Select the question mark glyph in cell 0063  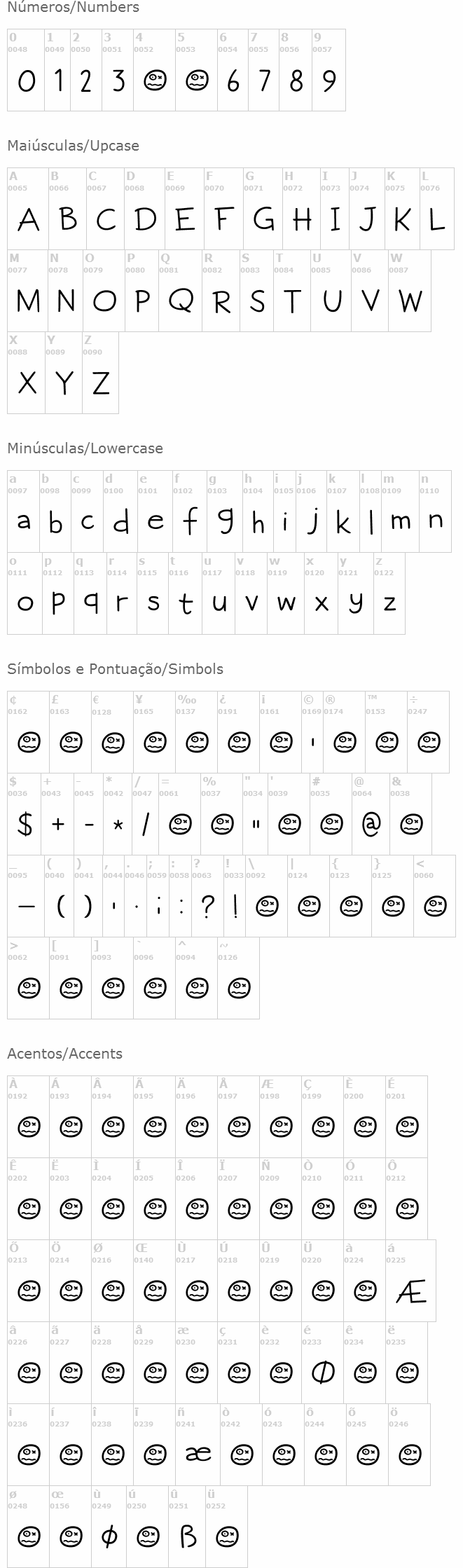[x=207, y=907]
